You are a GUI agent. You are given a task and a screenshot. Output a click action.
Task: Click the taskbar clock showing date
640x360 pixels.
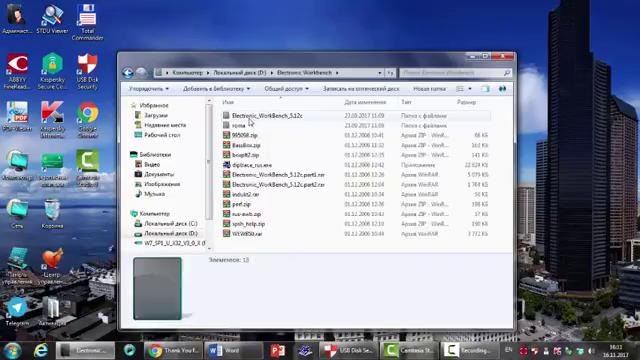(616, 351)
